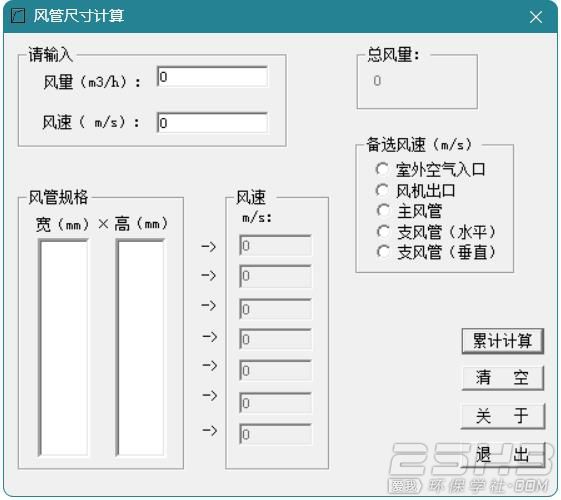The image size is (561, 500).
Task: Open the 关于 dialog button
Action: tap(503, 416)
